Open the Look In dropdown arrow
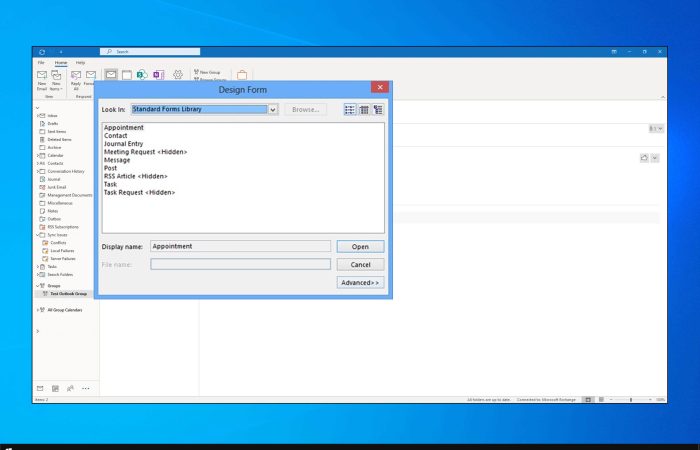 coord(272,109)
